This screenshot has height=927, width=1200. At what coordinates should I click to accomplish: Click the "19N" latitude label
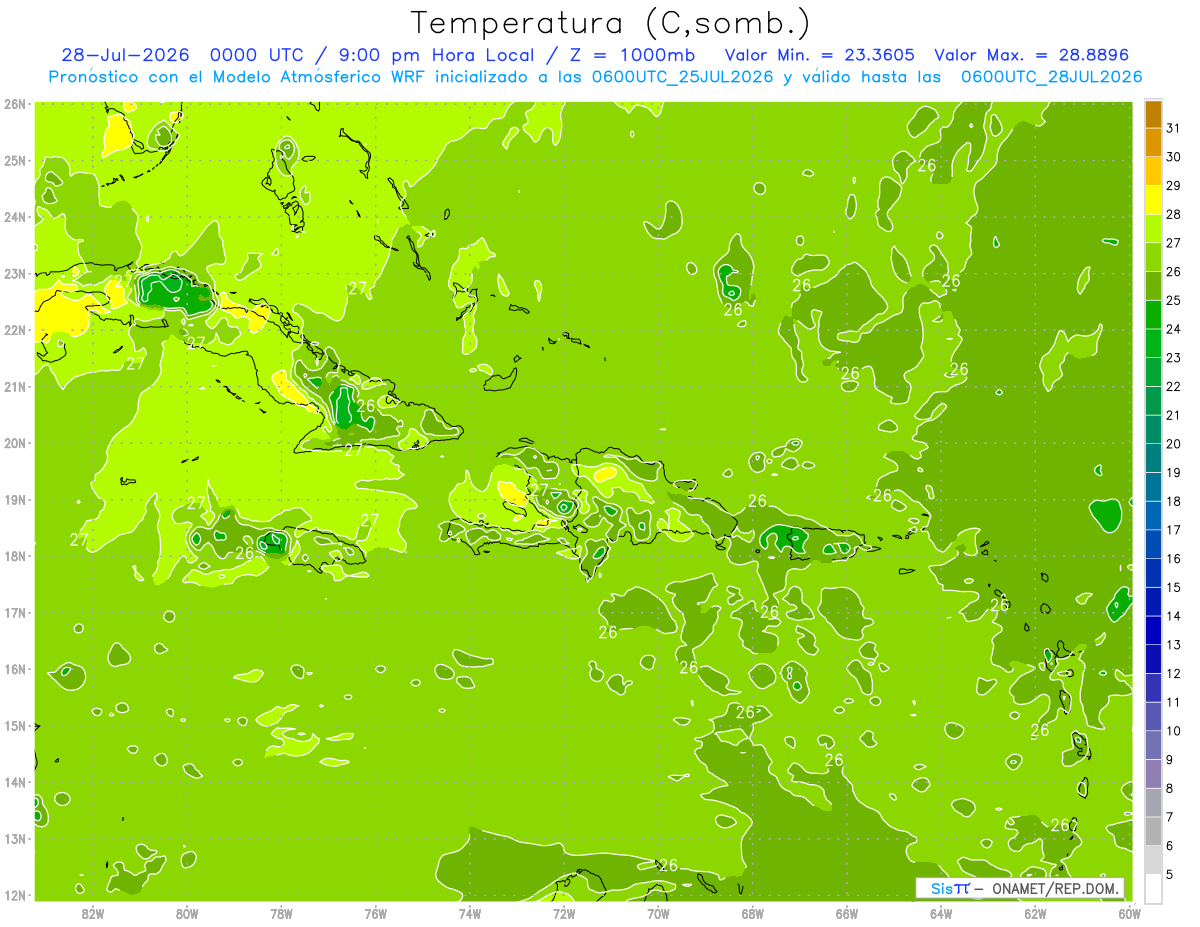[15, 500]
